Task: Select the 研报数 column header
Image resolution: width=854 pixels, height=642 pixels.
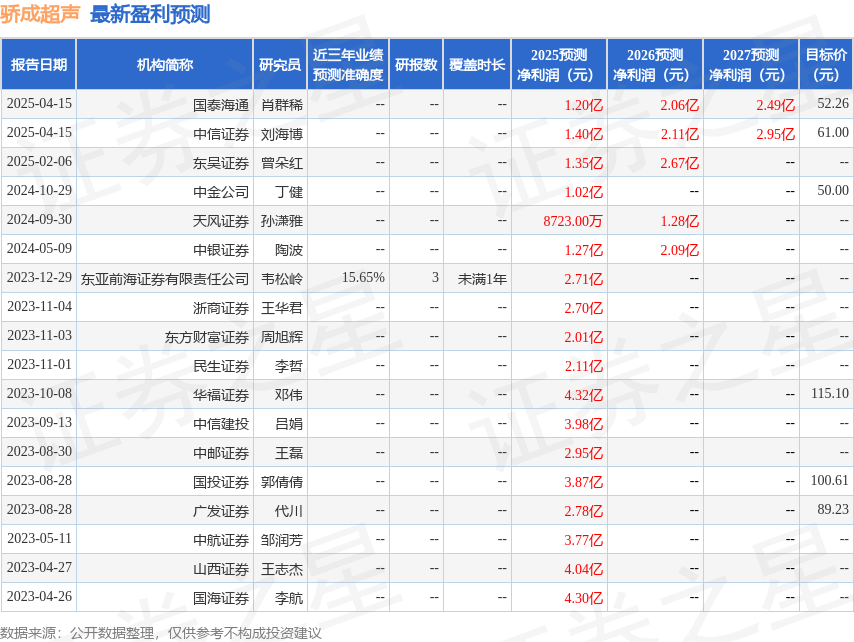Action: (416, 64)
